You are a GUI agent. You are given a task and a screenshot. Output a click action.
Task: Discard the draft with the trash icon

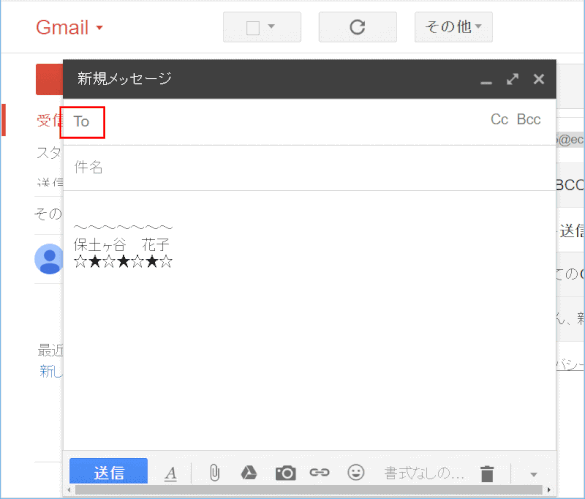(x=487, y=474)
